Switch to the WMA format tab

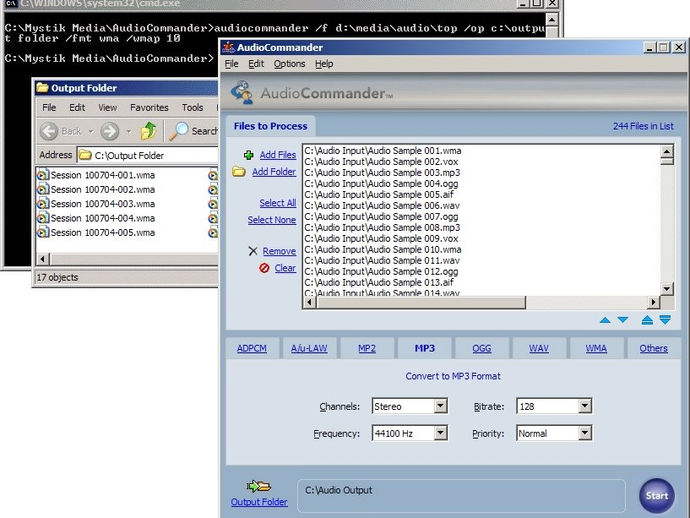coord(596,348)
